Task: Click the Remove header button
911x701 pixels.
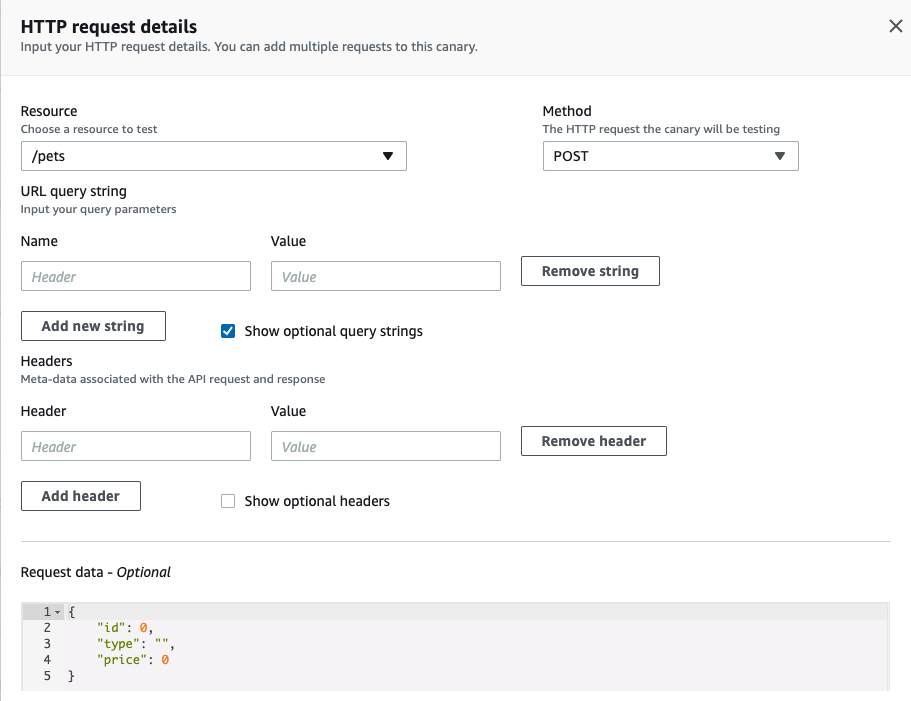Action: (593, 440)
